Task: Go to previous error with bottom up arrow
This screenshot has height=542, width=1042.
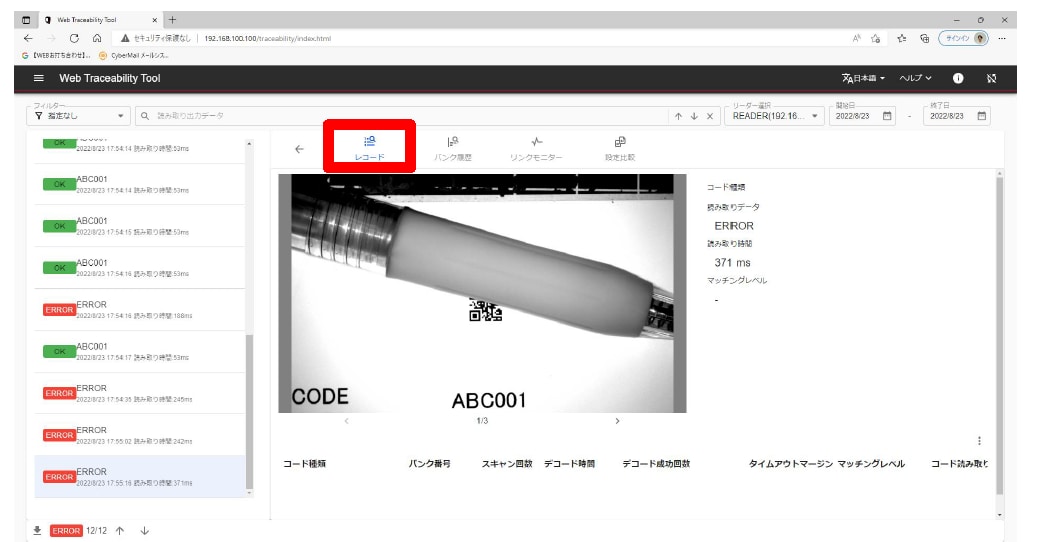Action: click(120, 531)
